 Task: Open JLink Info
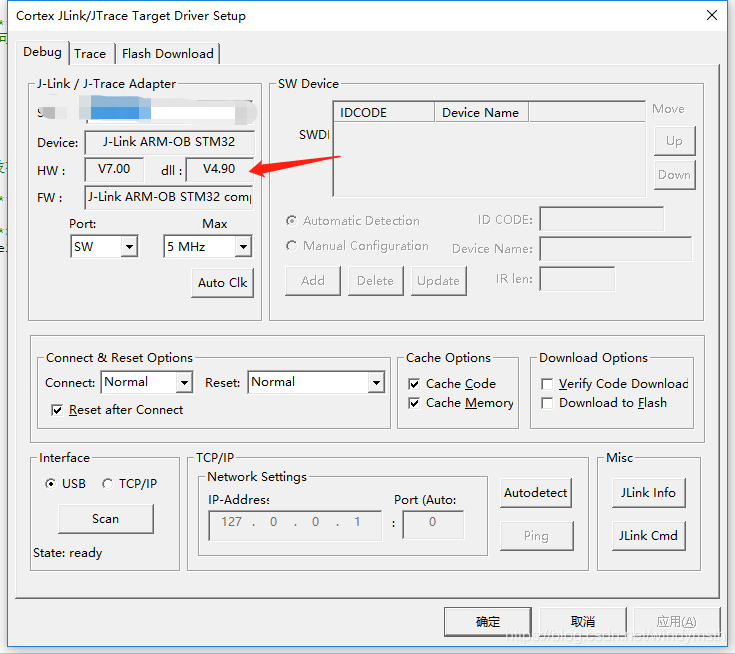(x=649, y=493)
